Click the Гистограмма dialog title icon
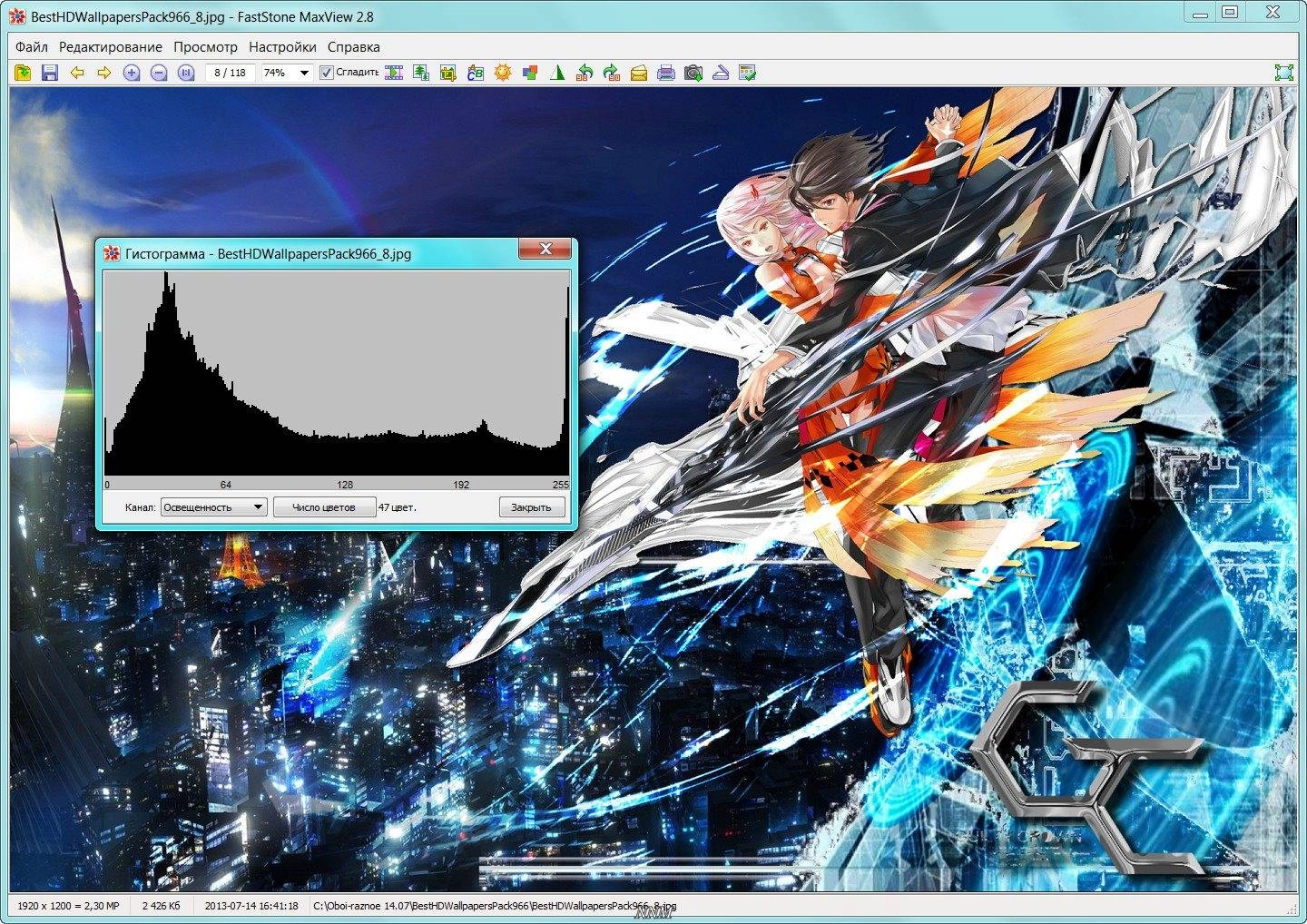 (113, 254)
